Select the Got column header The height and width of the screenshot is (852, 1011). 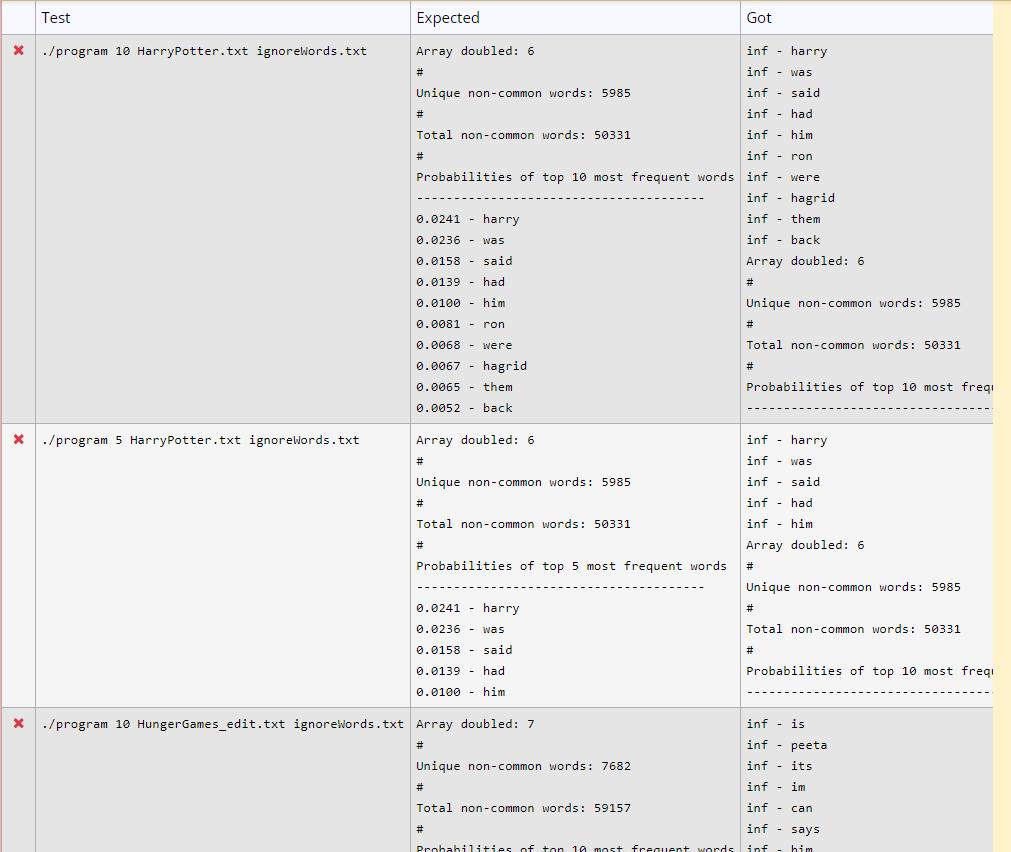tap(760, 17)
